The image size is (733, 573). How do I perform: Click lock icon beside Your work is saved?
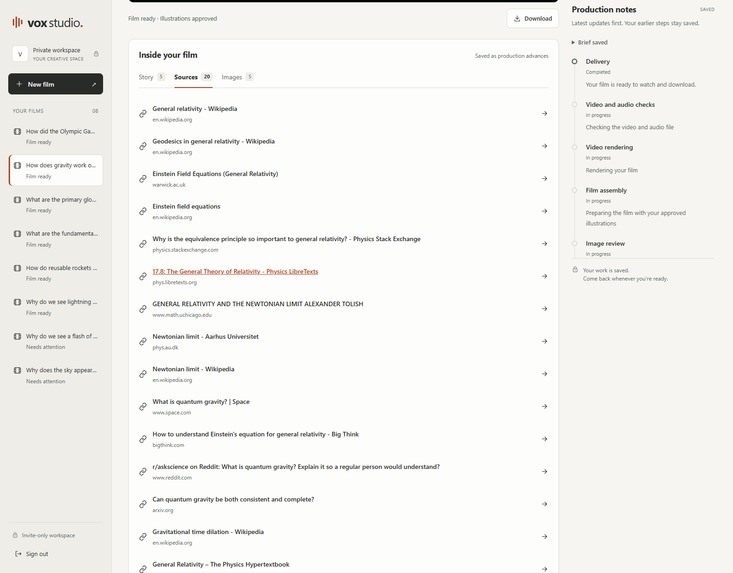(575, 270)
